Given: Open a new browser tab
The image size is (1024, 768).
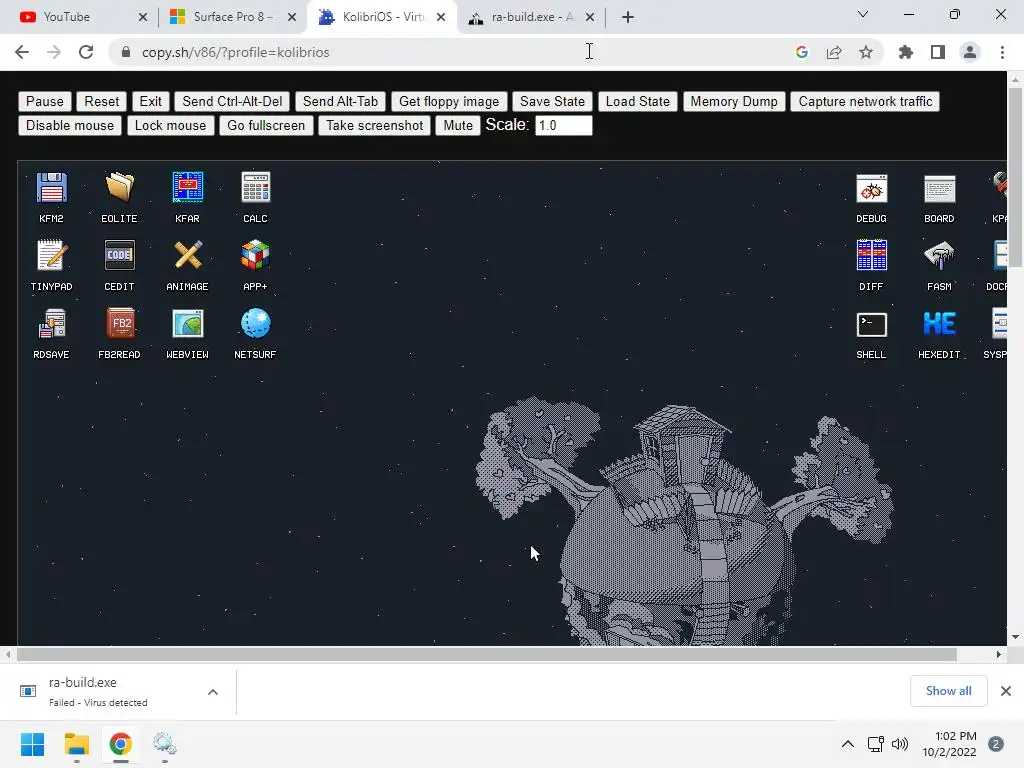Looking at the screenshot, I should (x=628, y=17).
